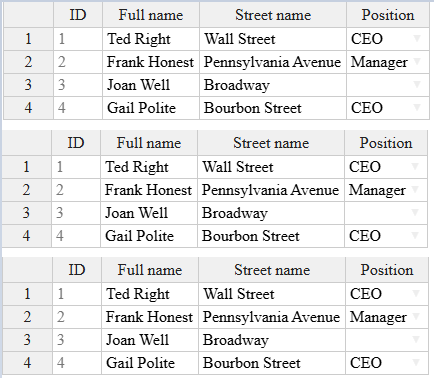Select the Full name column header, top table
The width and height of the screenshot is (434, 378).
click(x=151, y=15)
